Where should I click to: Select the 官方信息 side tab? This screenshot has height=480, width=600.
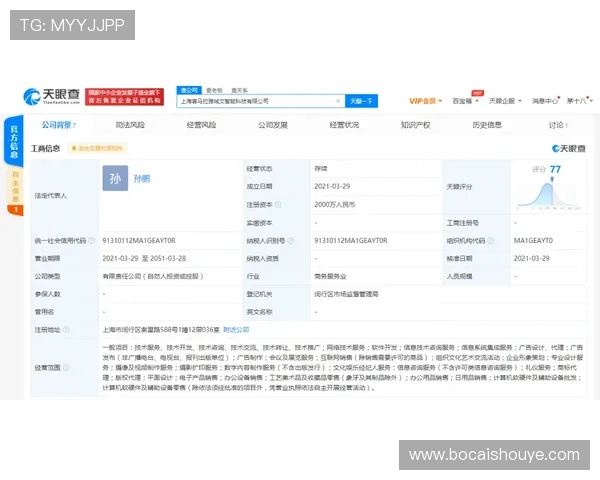click(x=14, y=141)
